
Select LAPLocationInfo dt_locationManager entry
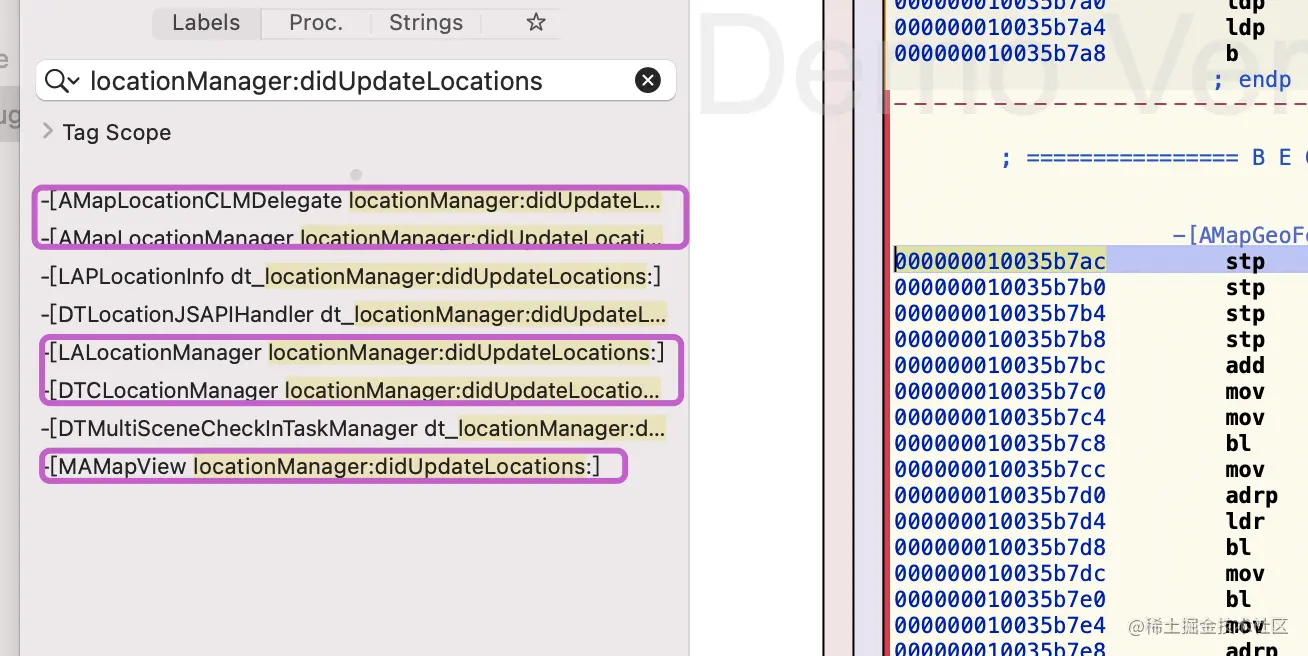(351, 276)
